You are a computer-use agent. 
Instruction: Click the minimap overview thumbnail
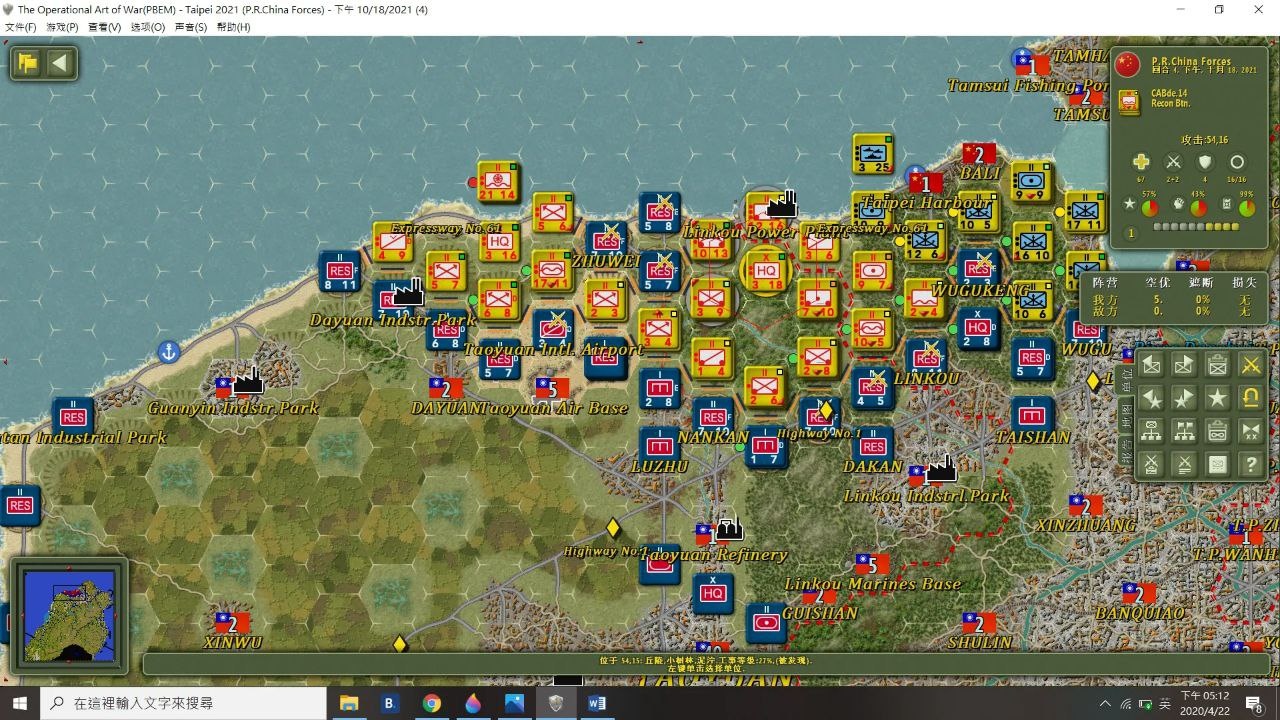click(69, 617)
